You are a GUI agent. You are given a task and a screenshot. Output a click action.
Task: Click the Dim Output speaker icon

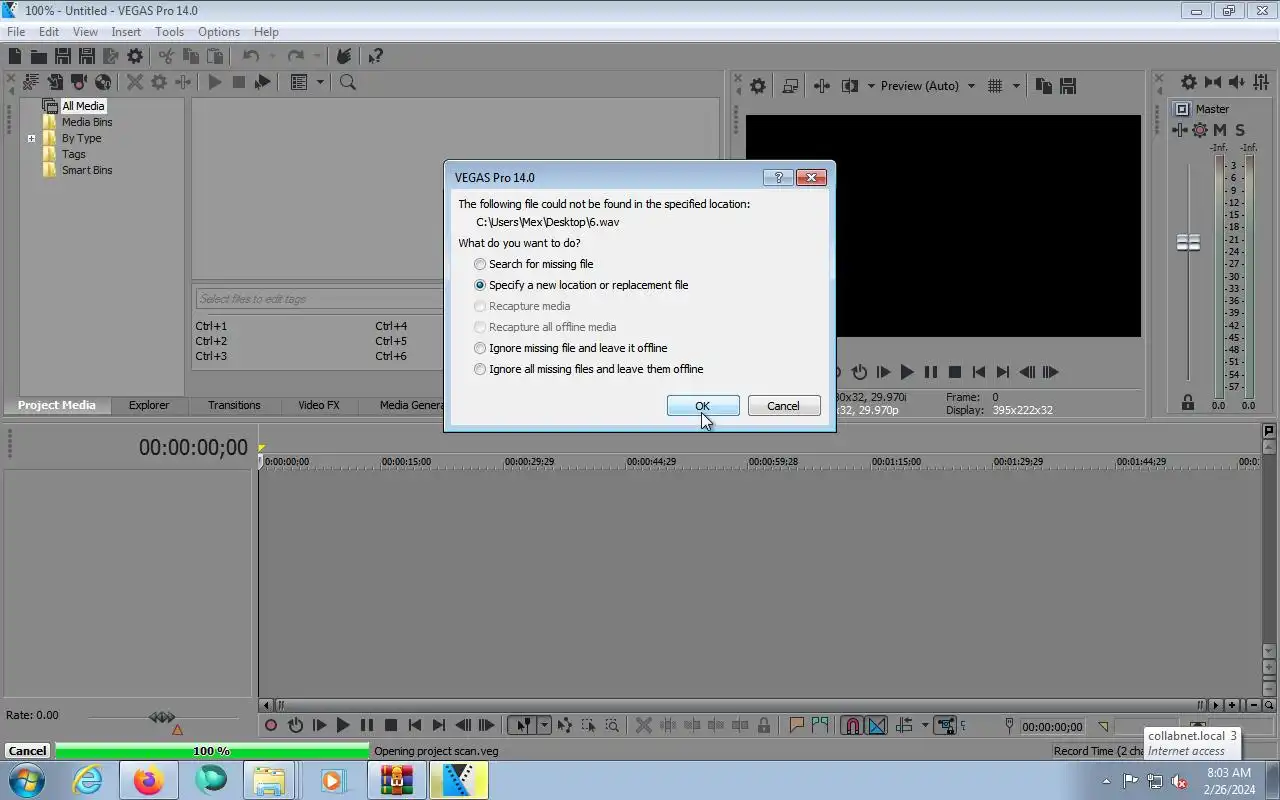1237,82
